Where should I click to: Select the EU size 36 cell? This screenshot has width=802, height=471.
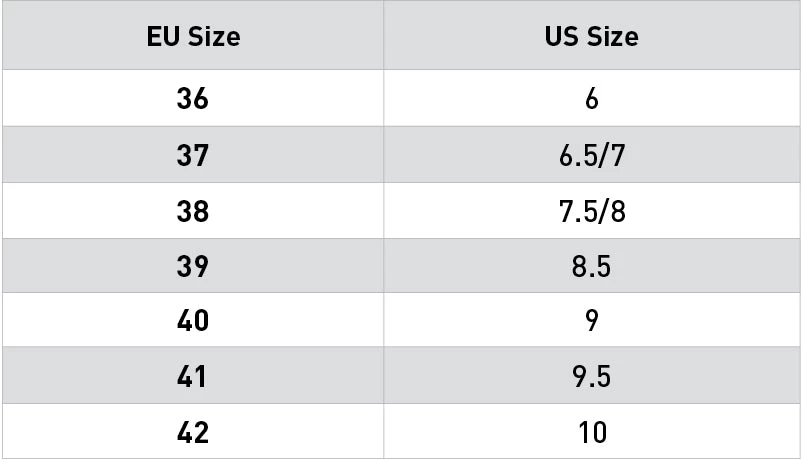pos(193,99)
